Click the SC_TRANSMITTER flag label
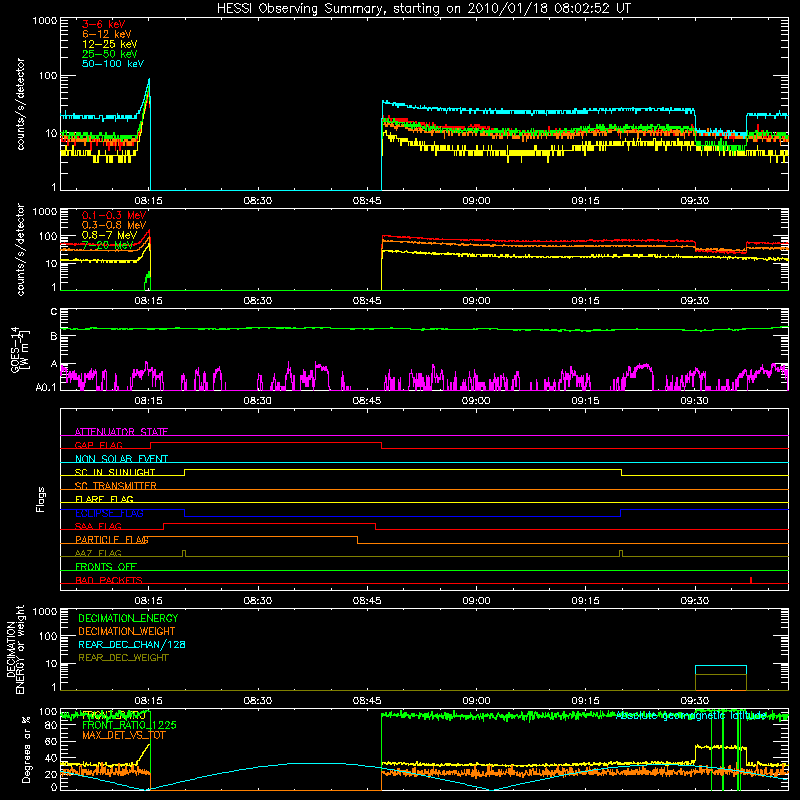This screenshot has height=800, width=800. [x=116, y=486]
